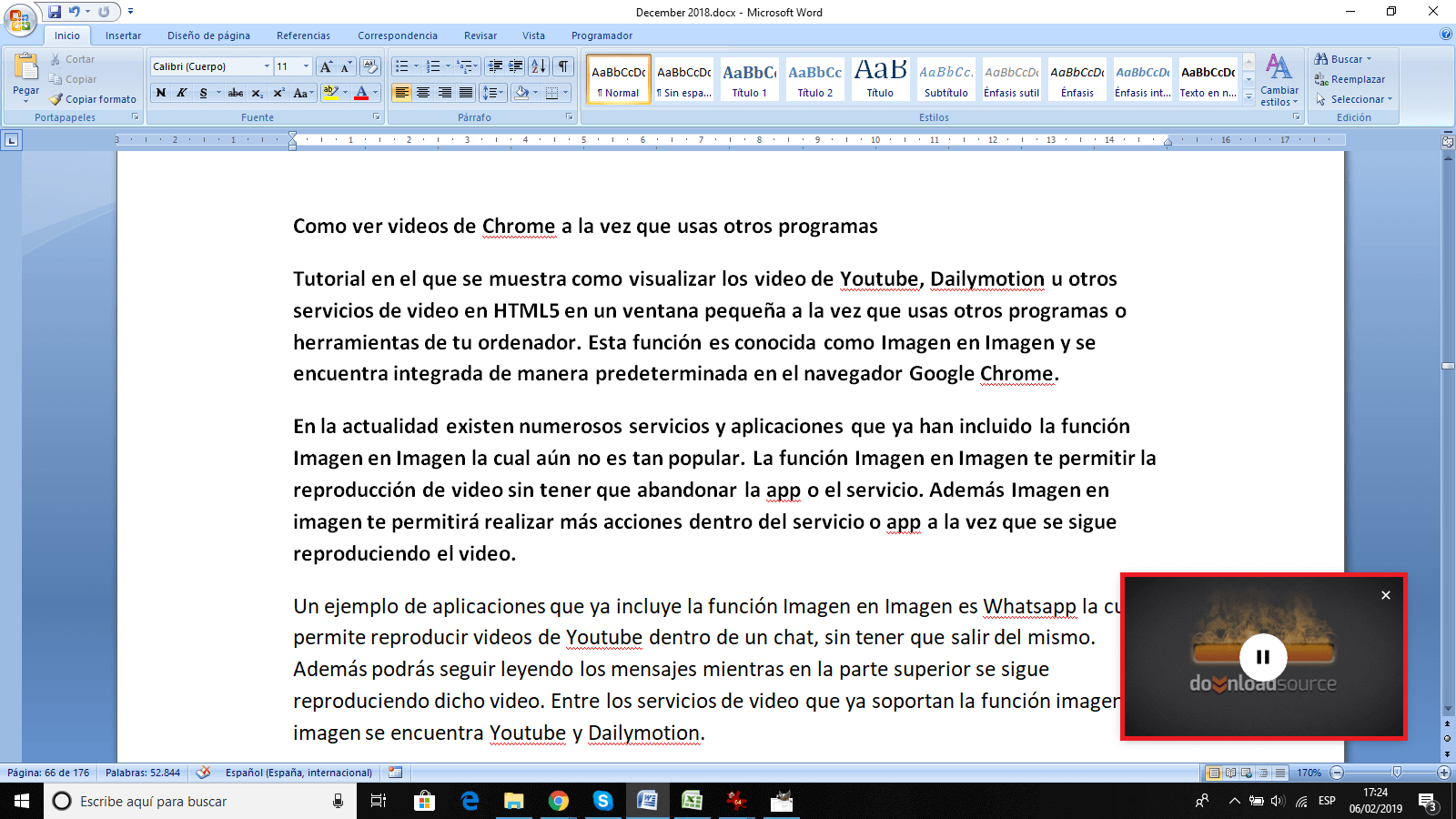This screenshot has height=819, width=1456.
Task: Expand the styles gallery more arrow
Action: coord(1249,96)
